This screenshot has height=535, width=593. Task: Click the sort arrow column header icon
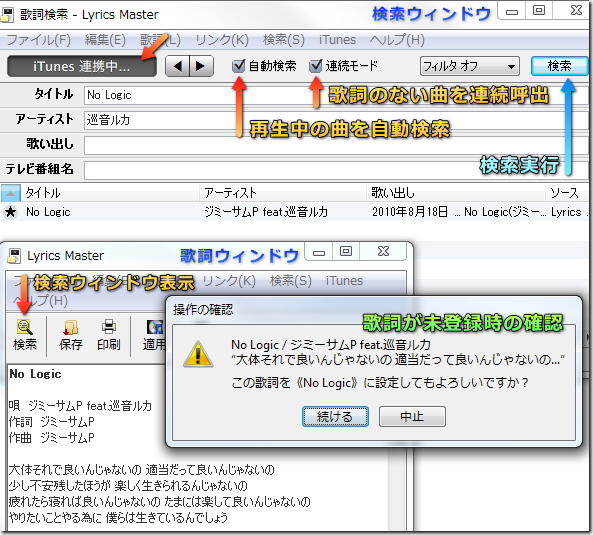[x=10, y=194]
